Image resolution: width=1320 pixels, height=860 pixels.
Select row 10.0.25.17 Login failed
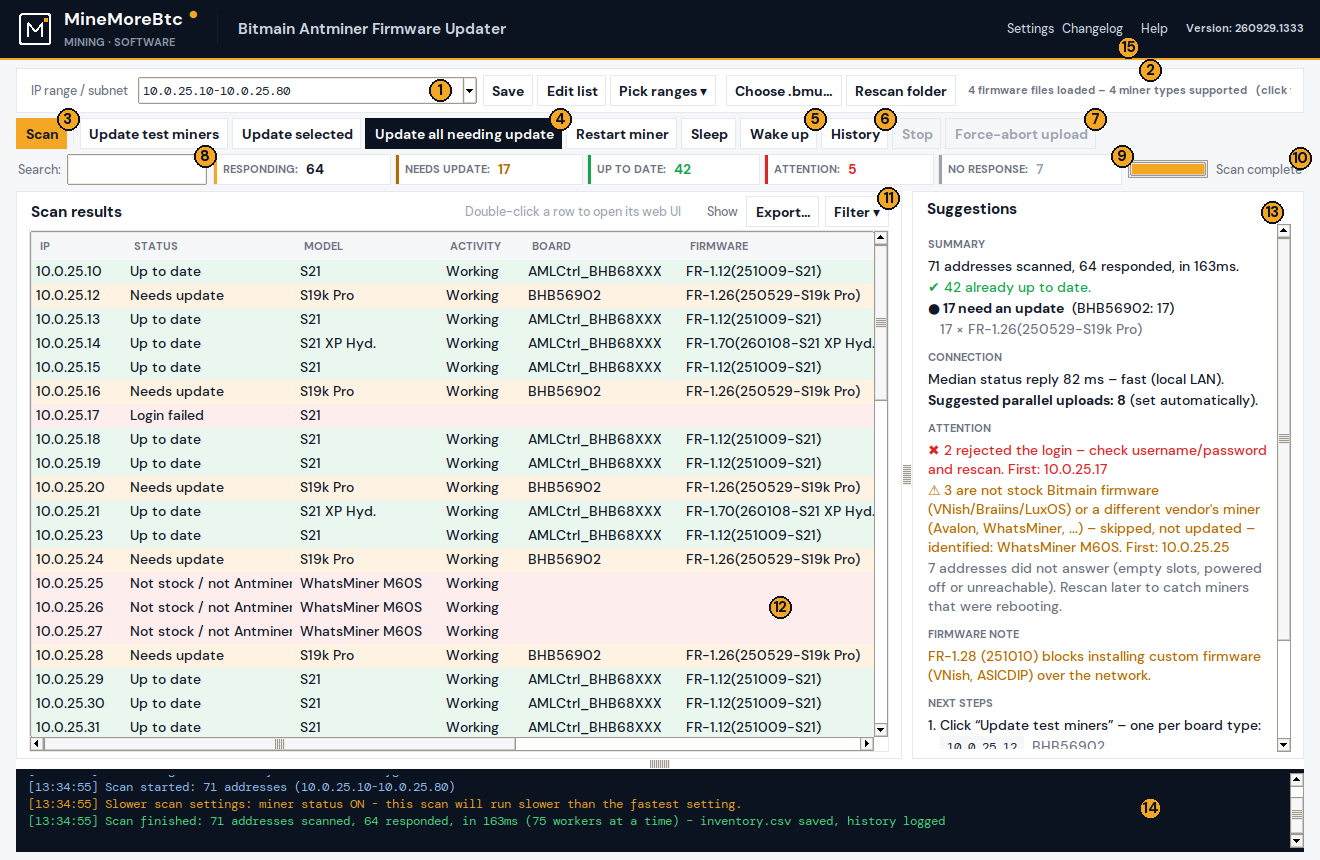click(452, 415)
